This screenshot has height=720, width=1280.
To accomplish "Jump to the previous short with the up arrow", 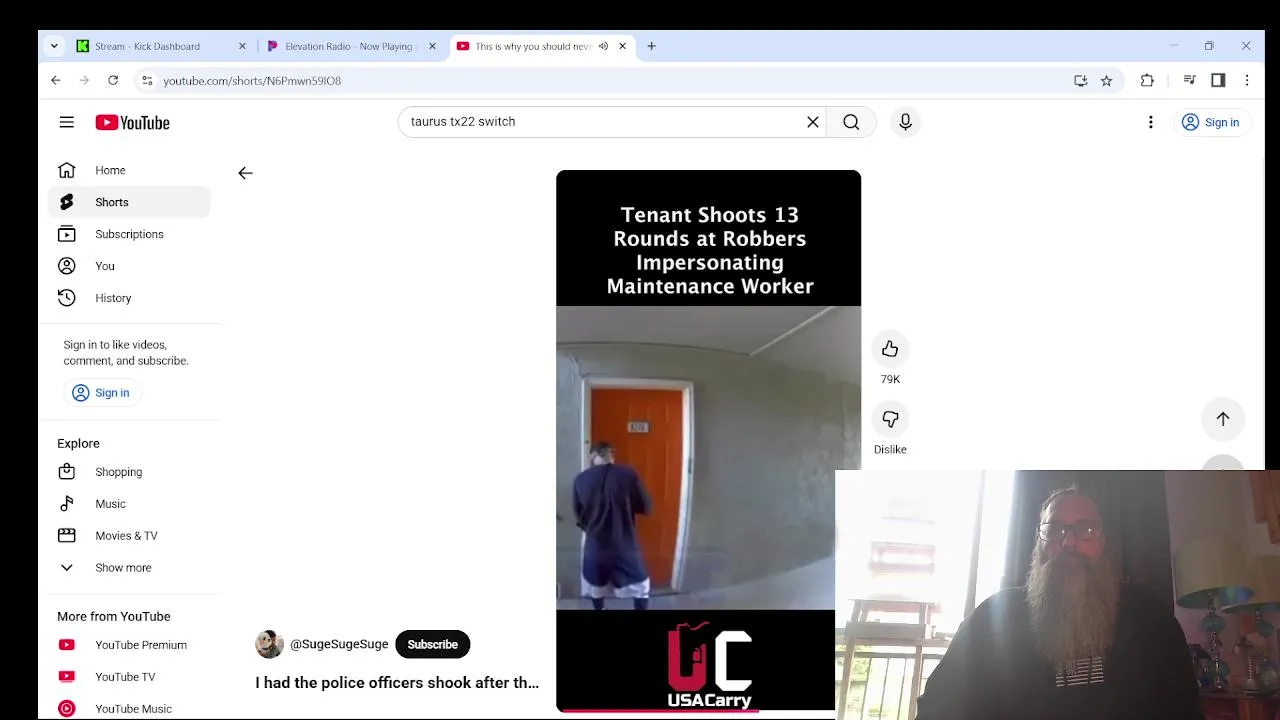I will tap(1223, 419).
